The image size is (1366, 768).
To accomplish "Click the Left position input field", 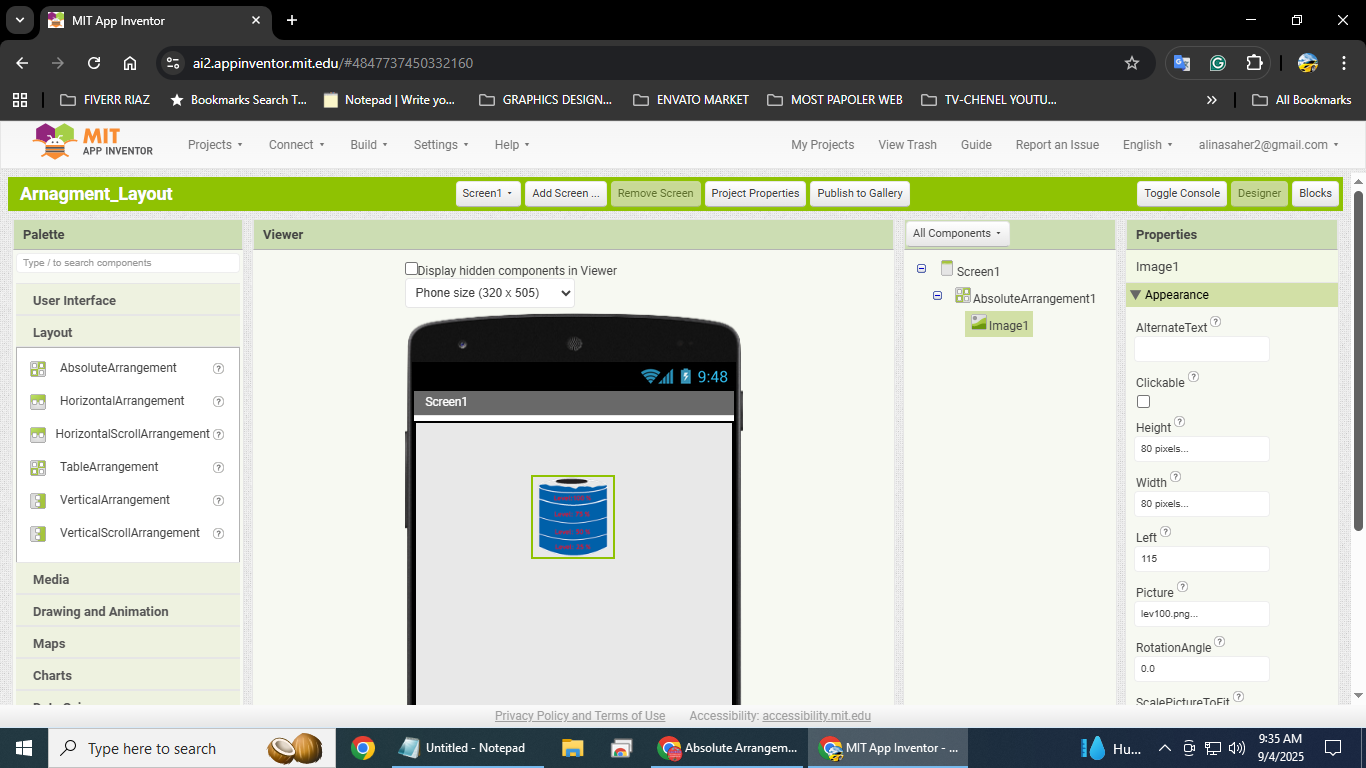I will click(1201, 559).
